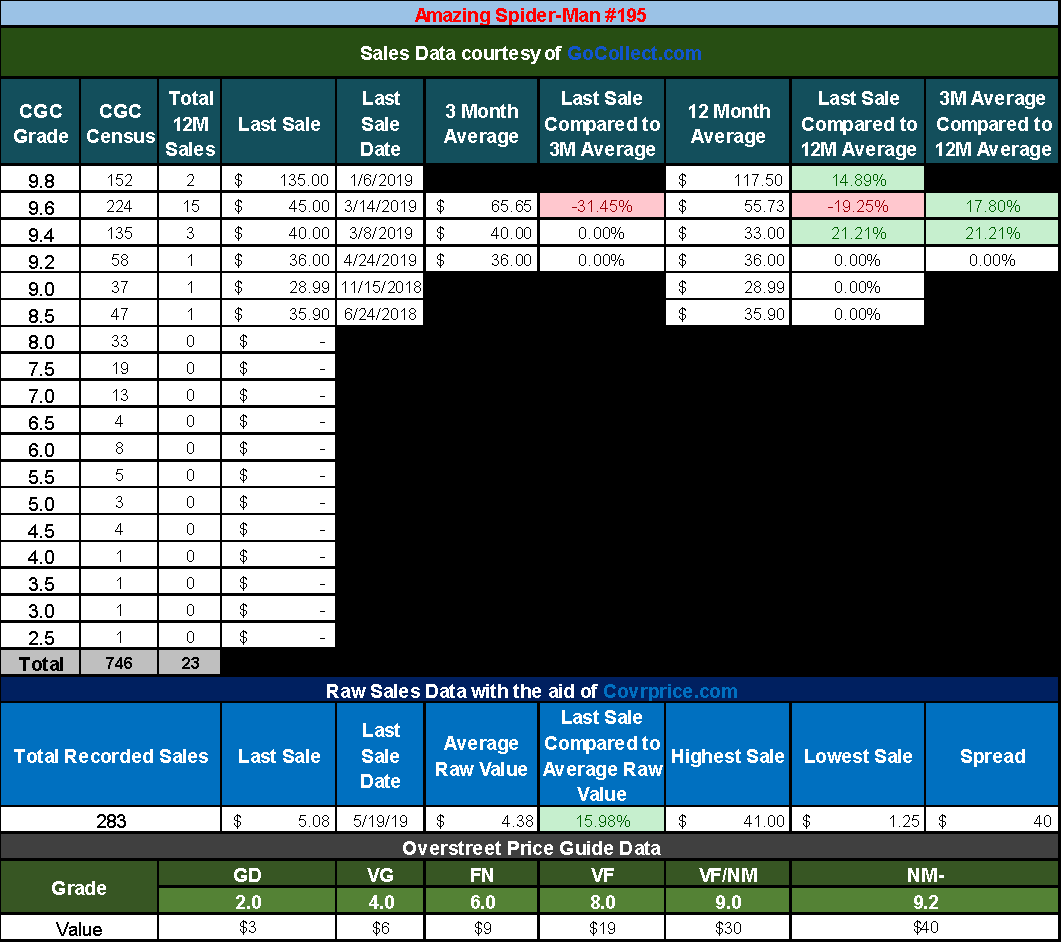Viewport: 1061px width, 942px height.
Task: Select the 17.80% green cell
Action: click(992, 206)
